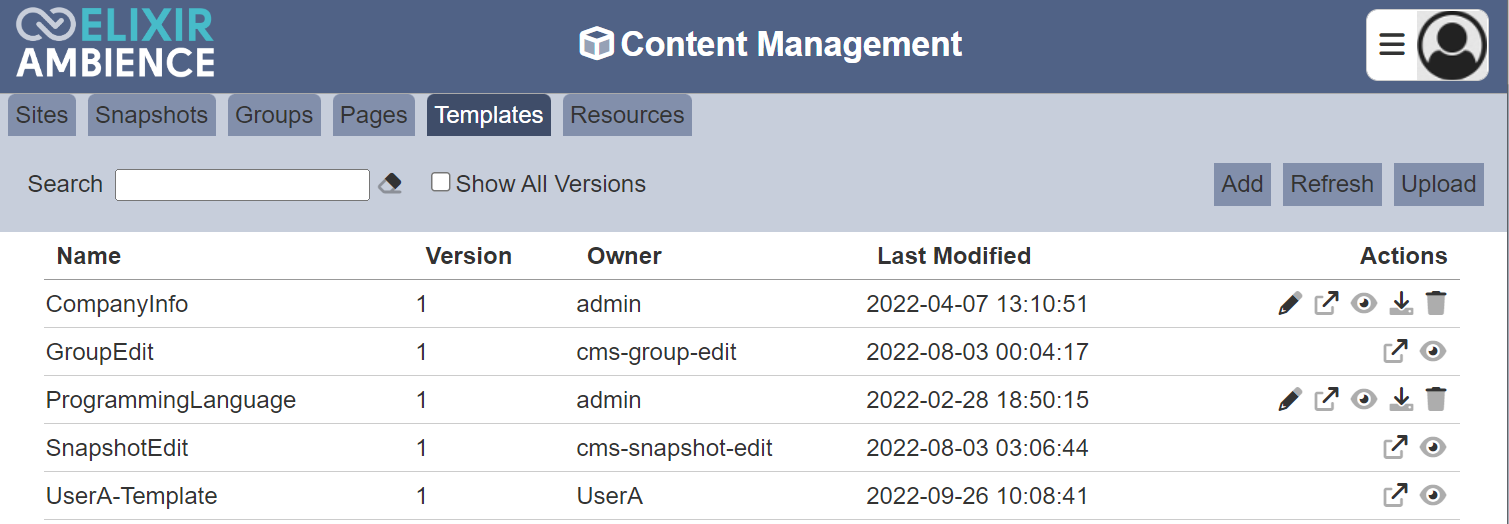This screenshot has width=1509, height=524.
Task: Download the ProgrammingLanguage template
Action: (x=1401, y=399)
